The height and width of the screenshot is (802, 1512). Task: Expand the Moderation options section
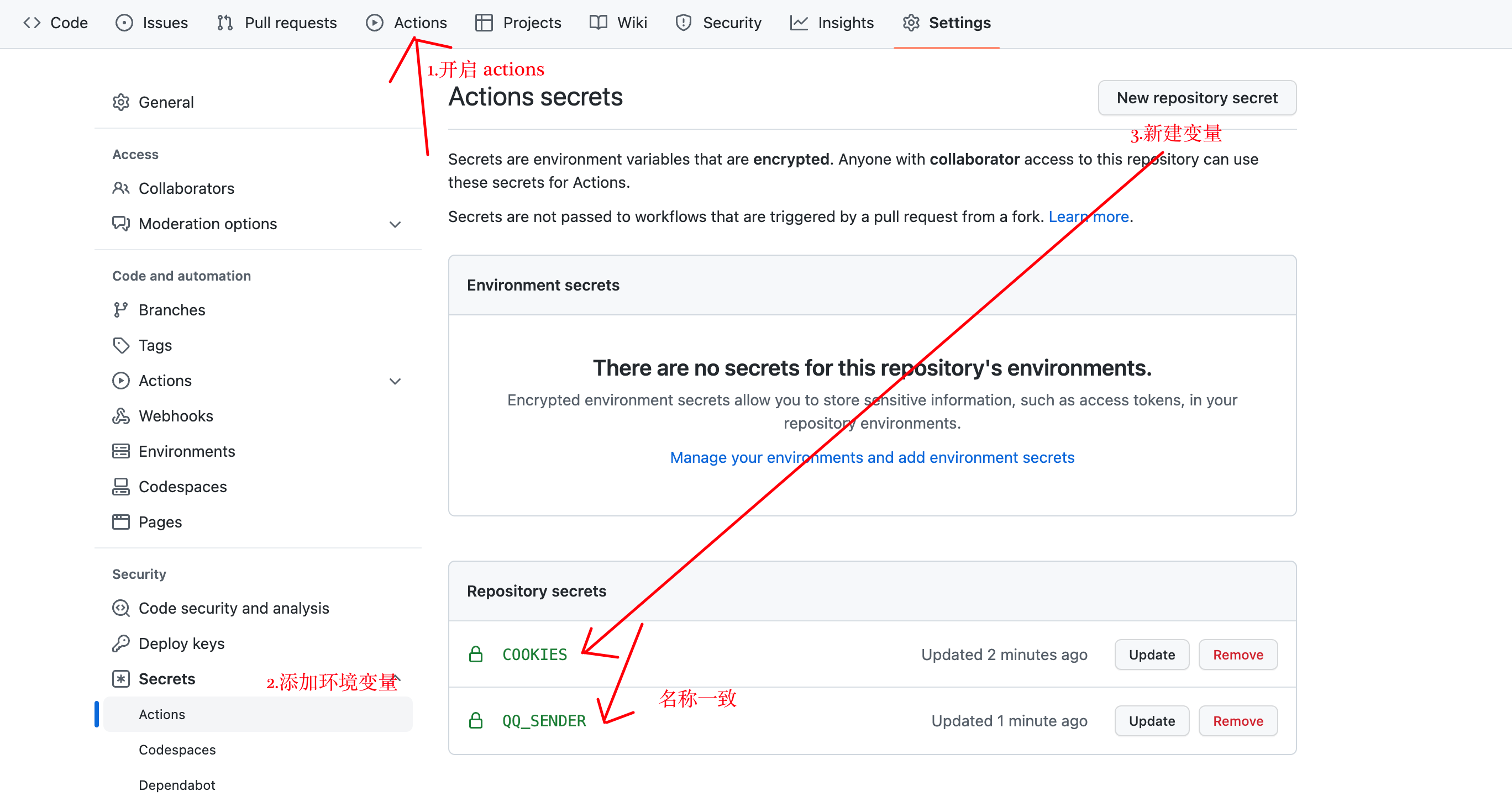pos(395,224)
